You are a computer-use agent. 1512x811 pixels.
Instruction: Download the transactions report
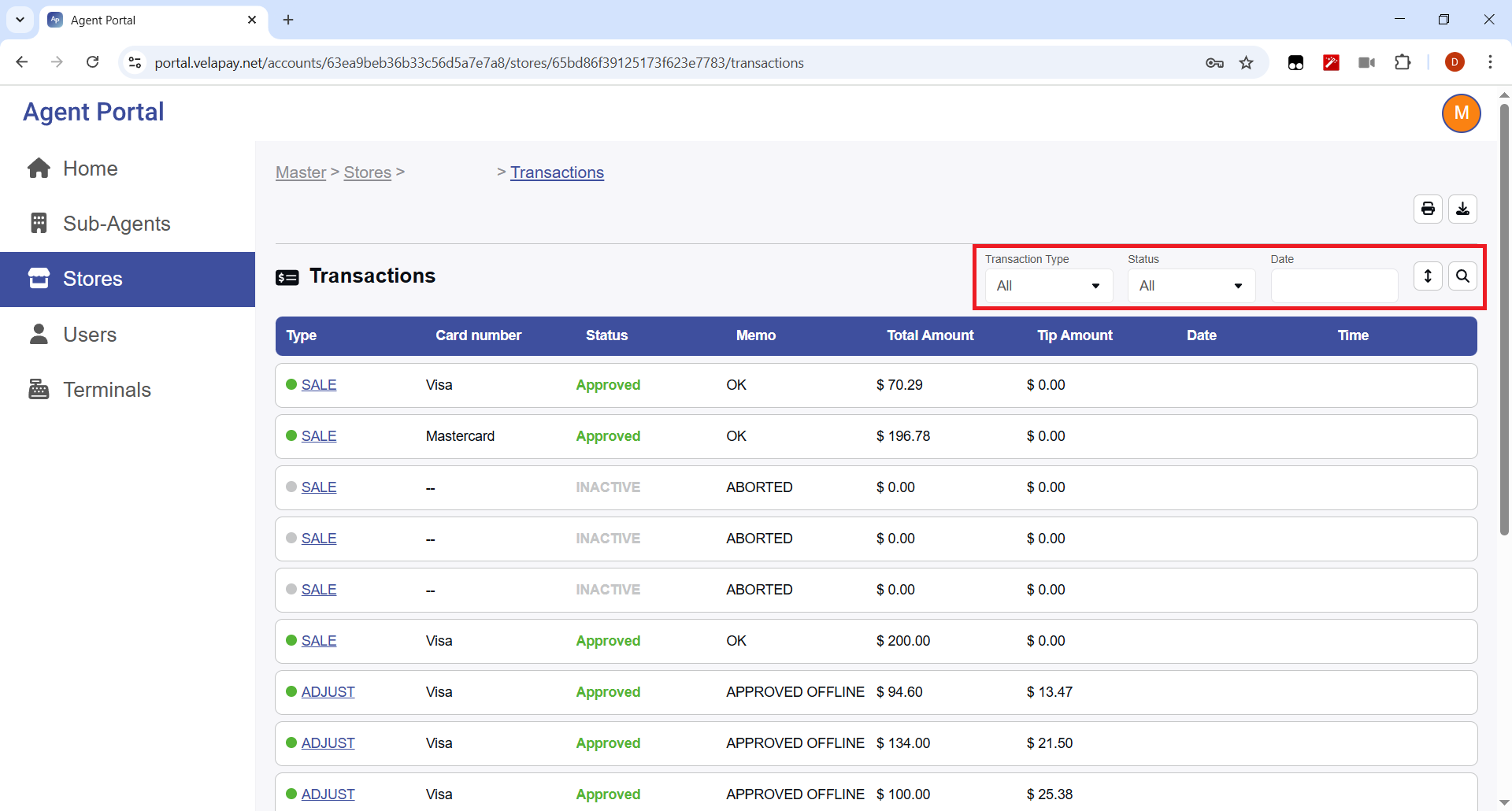click(x=1462, y=209)
